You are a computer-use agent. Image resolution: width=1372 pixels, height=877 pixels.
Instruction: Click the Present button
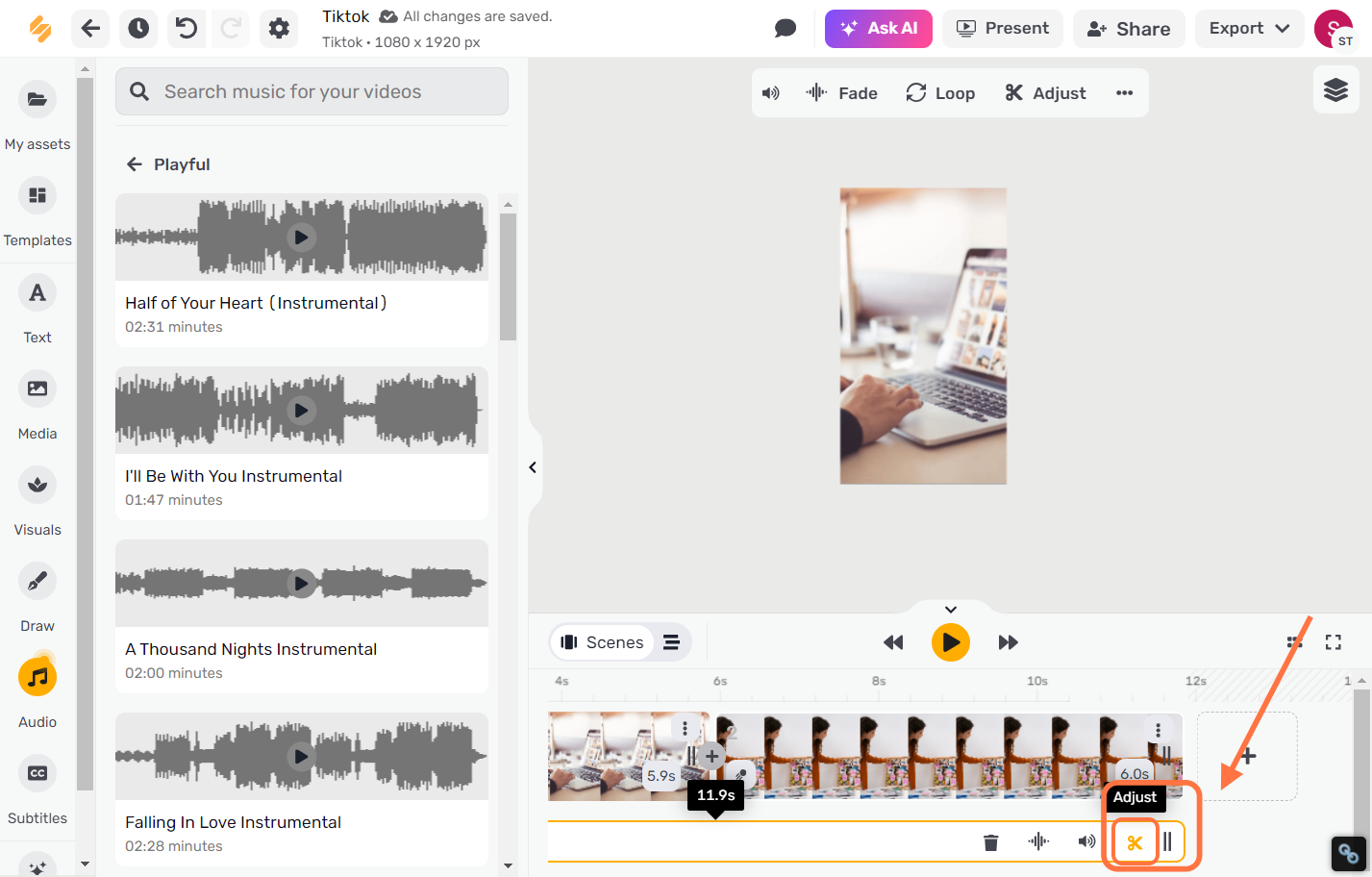(x=1003, y=29)
